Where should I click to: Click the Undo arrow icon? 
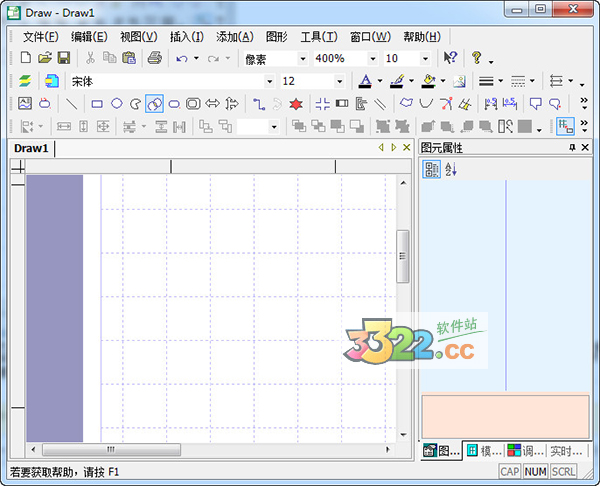[181, 59]
